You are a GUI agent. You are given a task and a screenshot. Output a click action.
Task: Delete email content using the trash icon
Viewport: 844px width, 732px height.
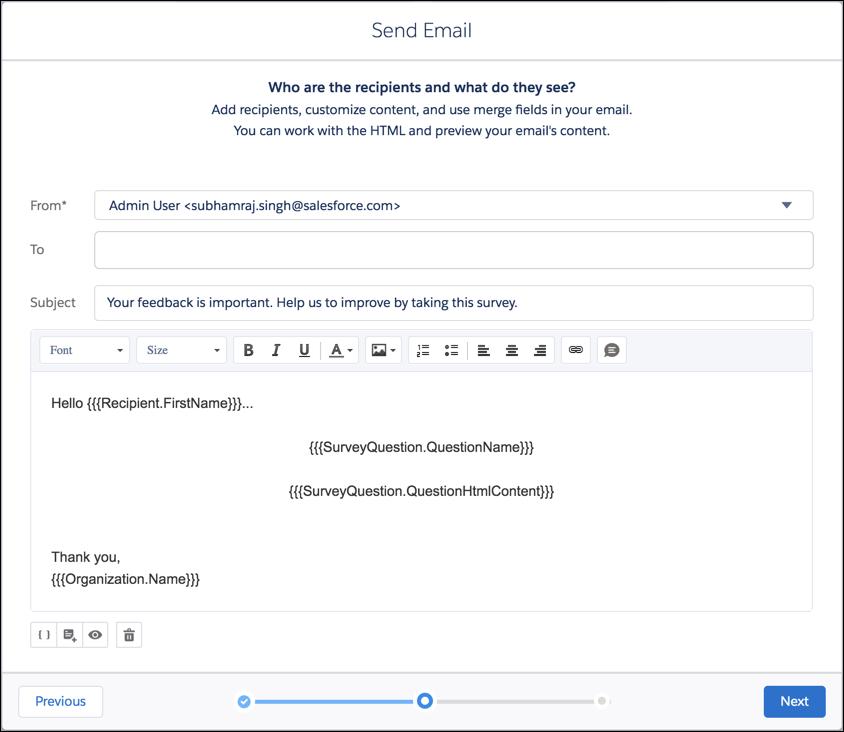pos(128,634)
